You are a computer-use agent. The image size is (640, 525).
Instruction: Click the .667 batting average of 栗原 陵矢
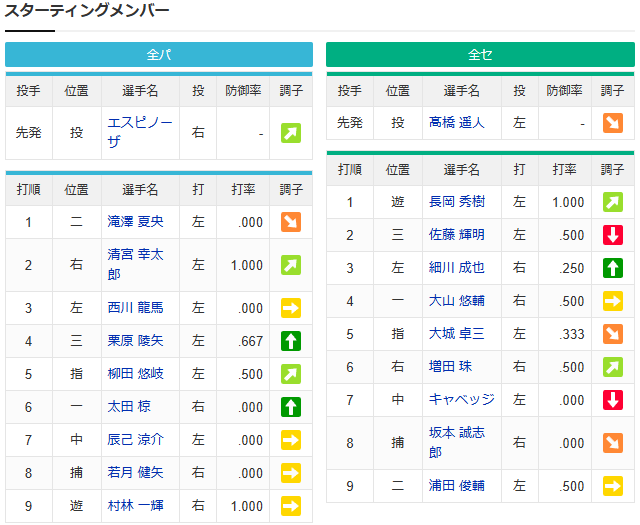tap(250, 341)
